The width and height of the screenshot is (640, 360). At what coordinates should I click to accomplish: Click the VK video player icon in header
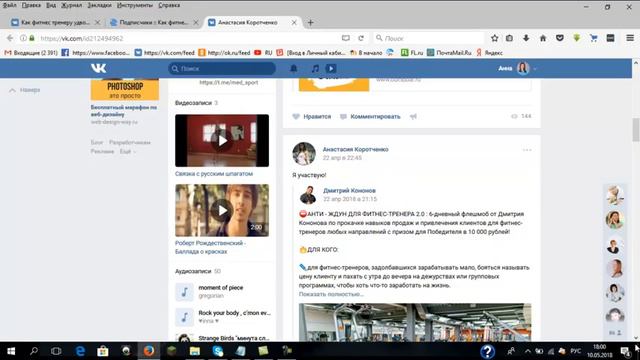pos(331,69)
